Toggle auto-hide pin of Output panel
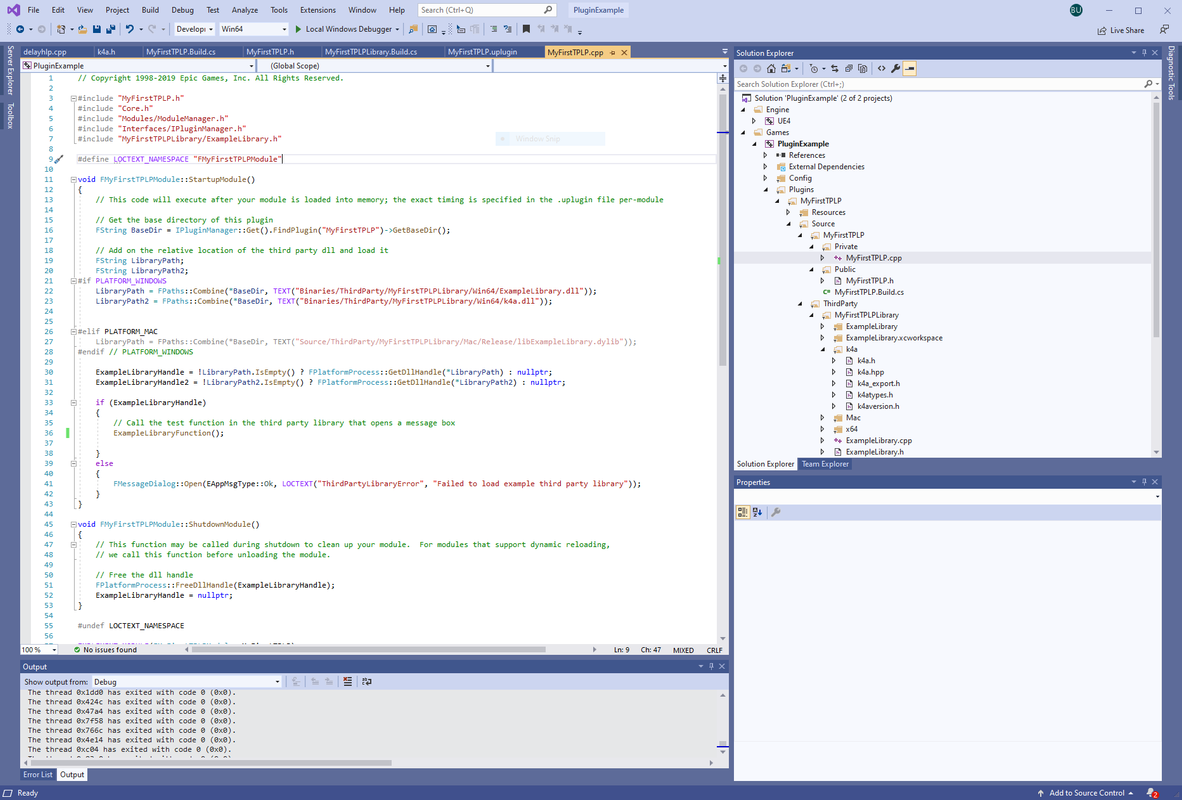The height and width of the screenshot is (800, 1182). click(x=711, y=667)
